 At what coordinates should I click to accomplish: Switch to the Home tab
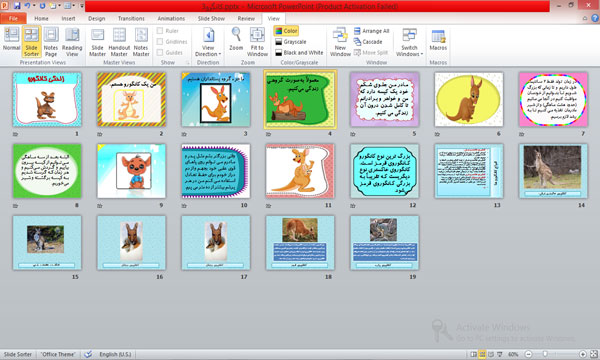pos(41,18)
